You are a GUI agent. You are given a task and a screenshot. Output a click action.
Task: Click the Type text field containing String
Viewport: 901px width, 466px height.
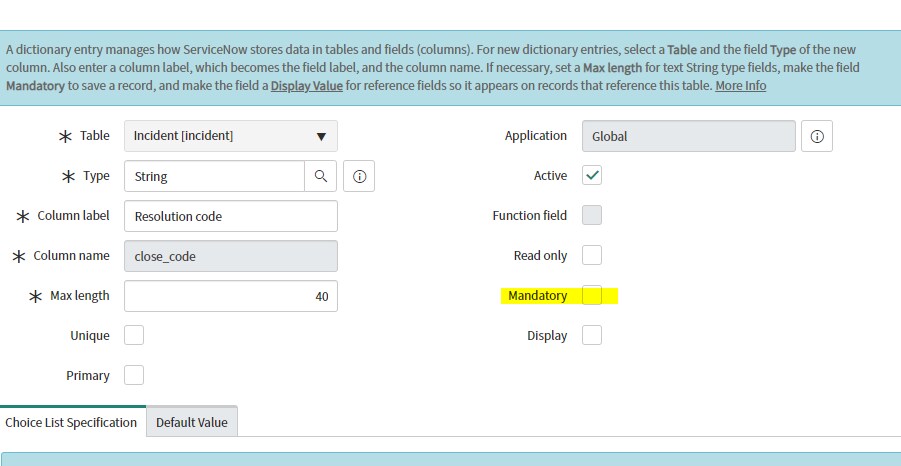(x=214, y=176)
